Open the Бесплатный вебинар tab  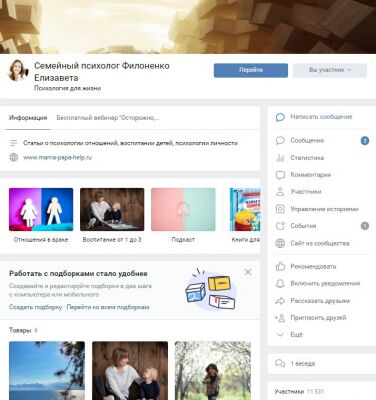[x=108, y=118]
